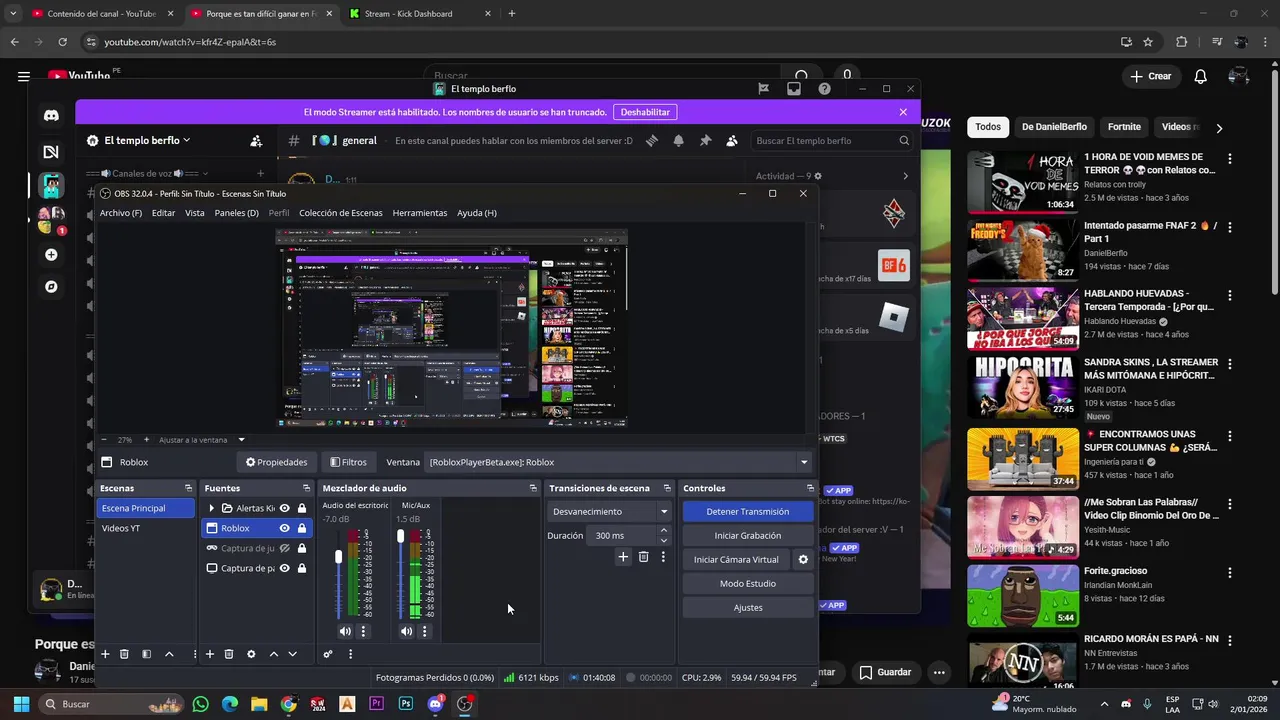1280x720 pixels.
Task: Move source up in Fuentes panel
Action: click(273, 654)
